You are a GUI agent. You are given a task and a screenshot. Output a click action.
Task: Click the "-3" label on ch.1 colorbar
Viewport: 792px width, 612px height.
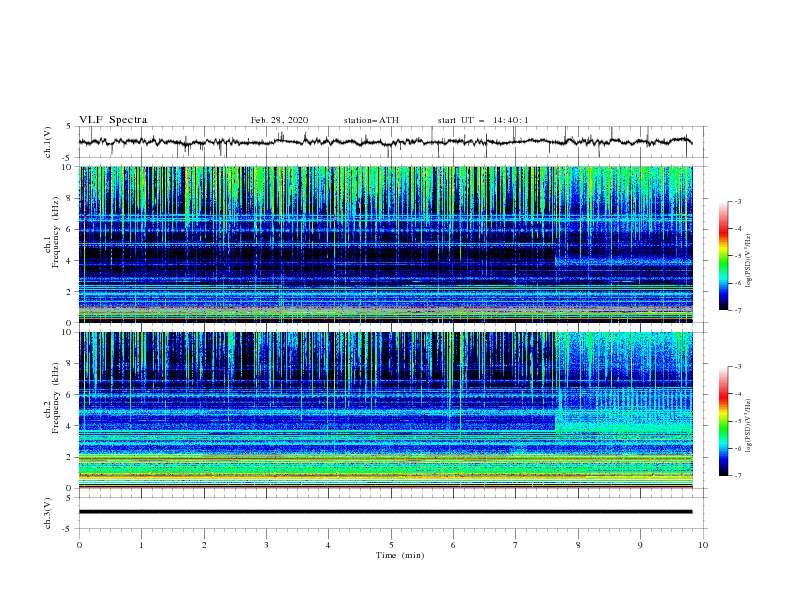click(738, 201)
